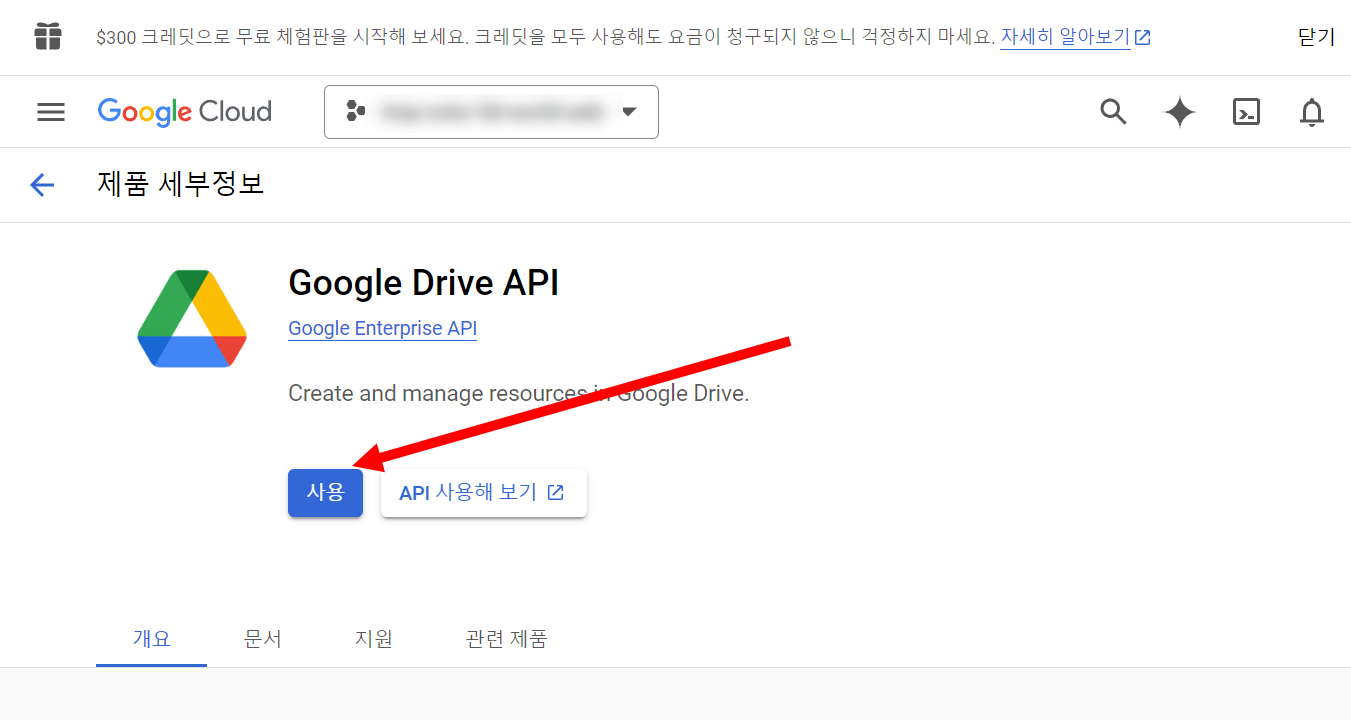This screenshot has height=720, width=1351.
Task: Click the 제품 세부정보 page title
Action: point(181,184)
